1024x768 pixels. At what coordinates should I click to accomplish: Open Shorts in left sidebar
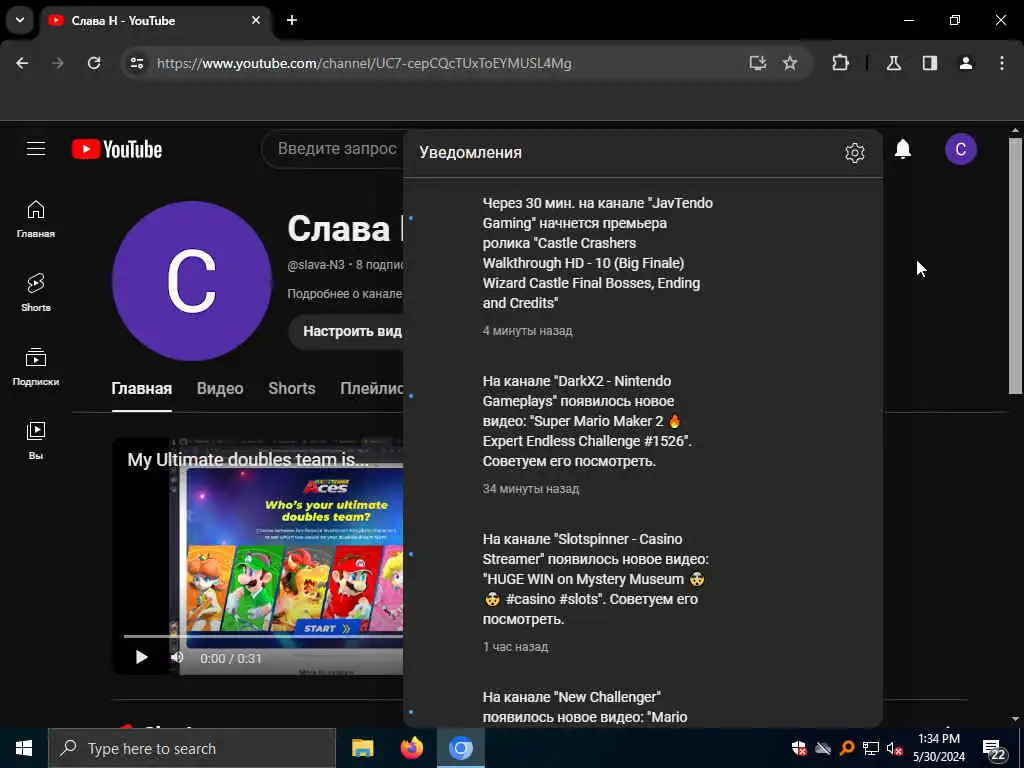click(36, 293)
